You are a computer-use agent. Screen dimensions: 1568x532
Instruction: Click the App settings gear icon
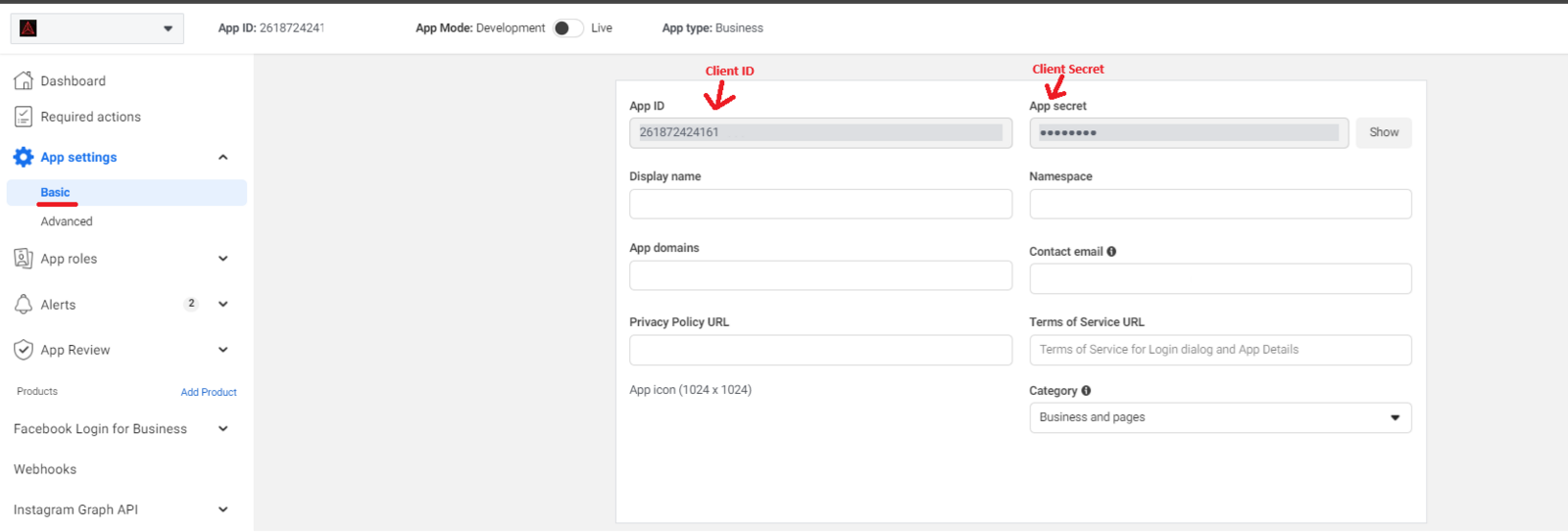point(24,157)
